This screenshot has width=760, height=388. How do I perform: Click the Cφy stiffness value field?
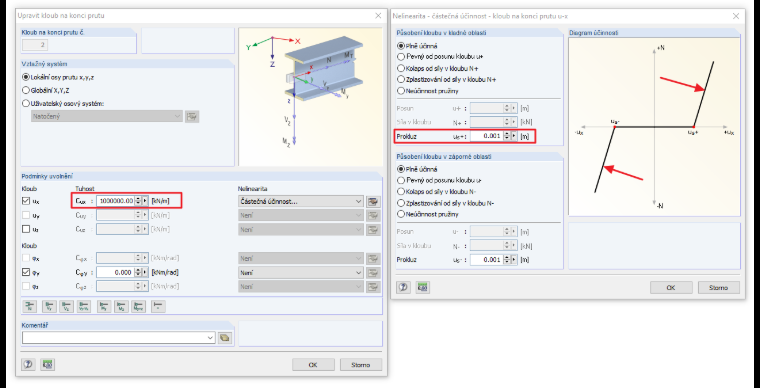point(115,273)
